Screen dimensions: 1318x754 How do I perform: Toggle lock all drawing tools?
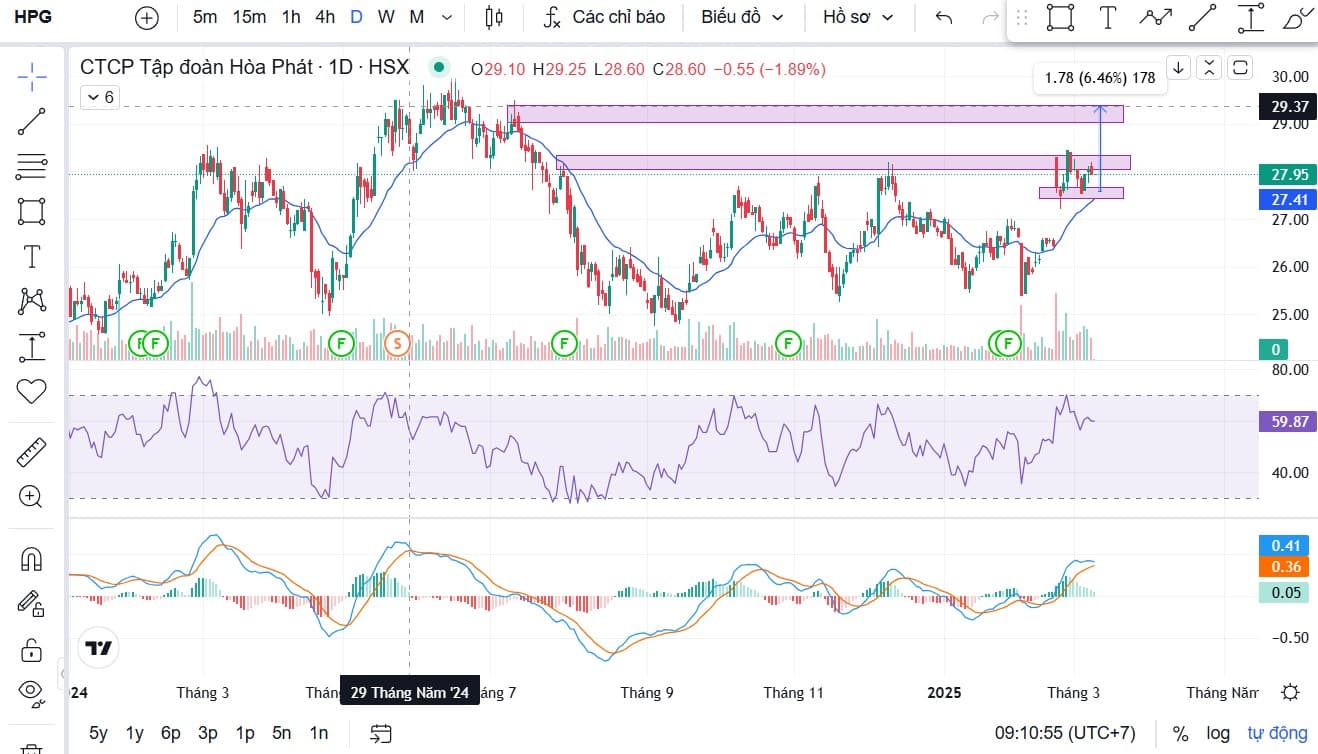pos(32,648)
